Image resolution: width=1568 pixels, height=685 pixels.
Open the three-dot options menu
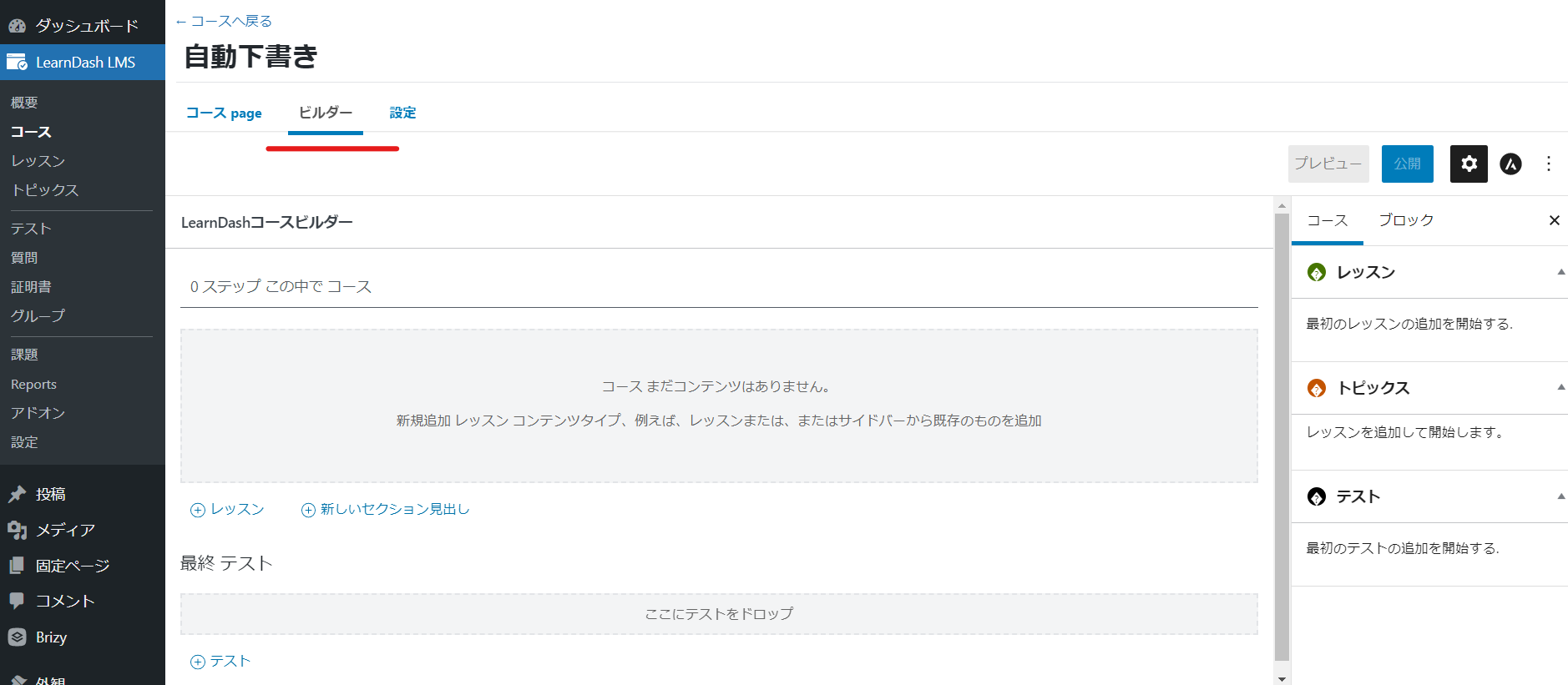click(1548, 164)
